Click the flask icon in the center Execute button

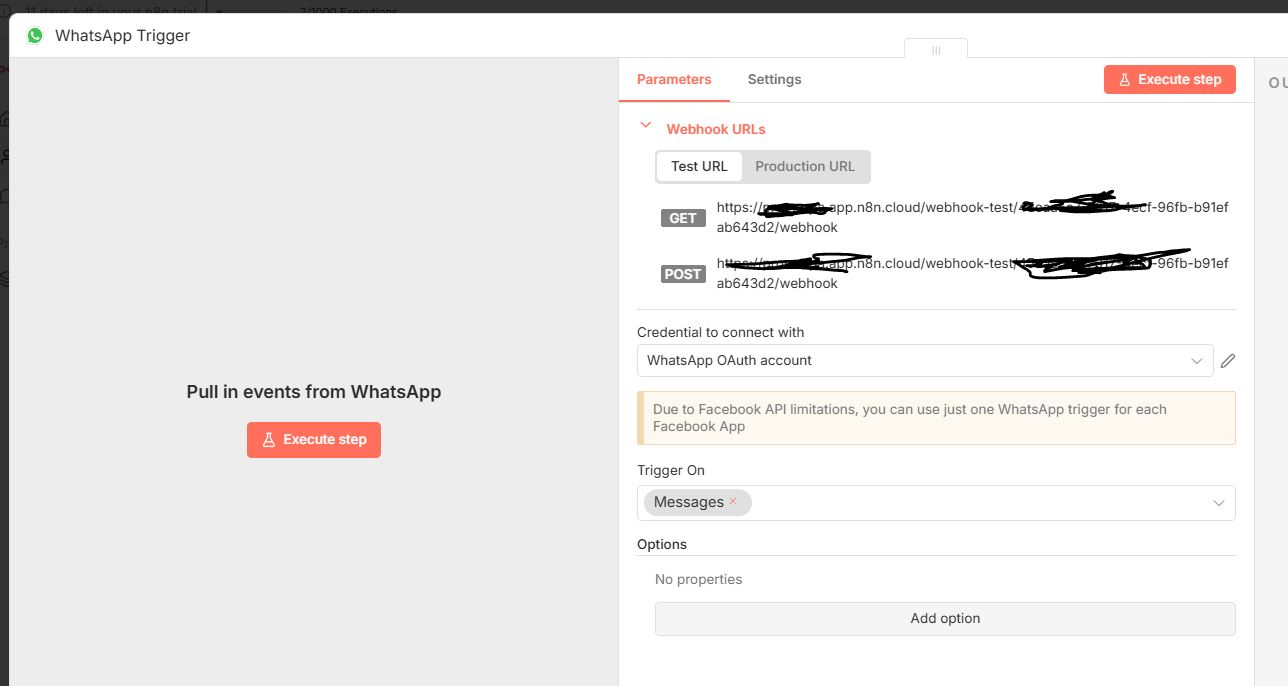[268, 439]
